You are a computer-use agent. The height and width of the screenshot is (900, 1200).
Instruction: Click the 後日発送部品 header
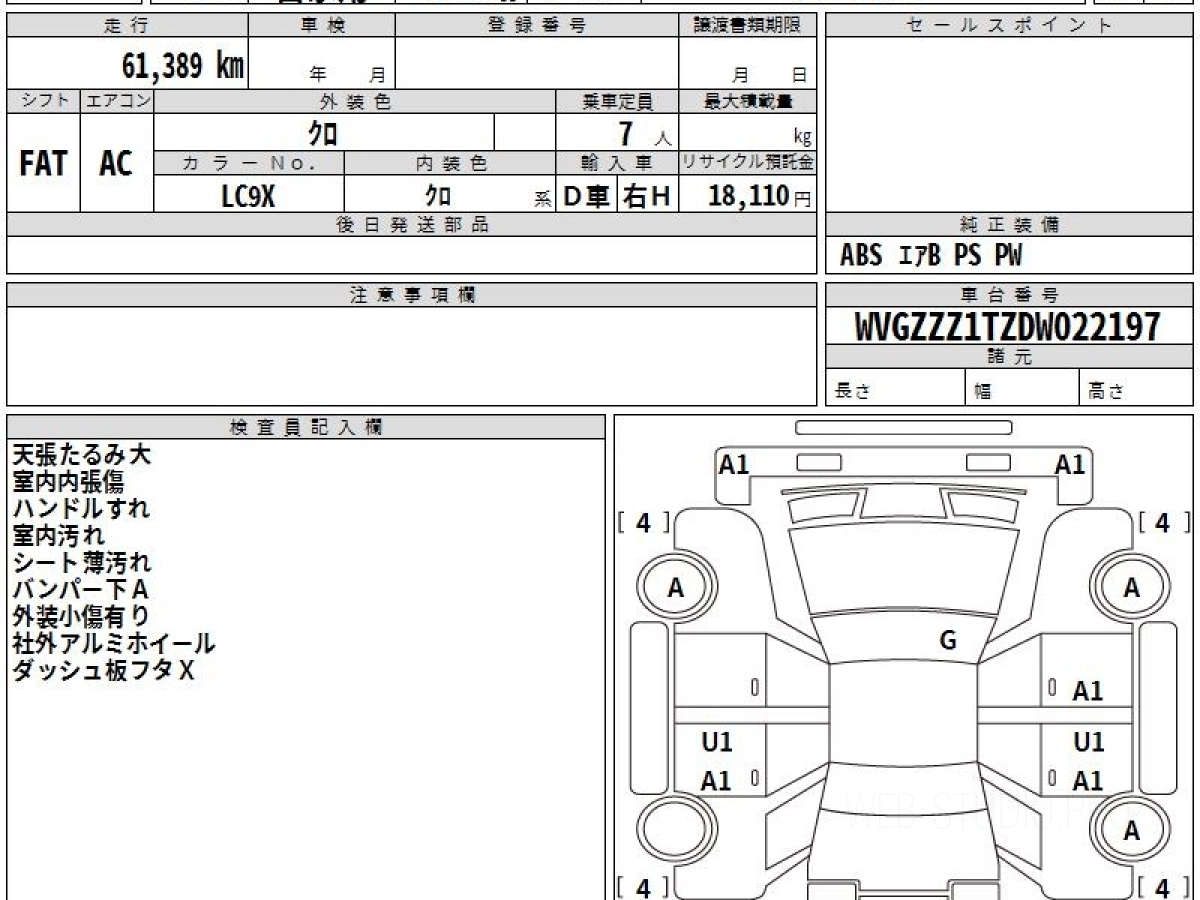(412, 225)
